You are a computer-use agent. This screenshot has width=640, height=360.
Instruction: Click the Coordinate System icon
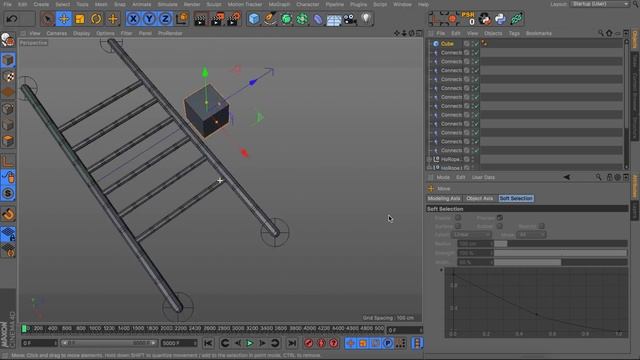(182, 19)
